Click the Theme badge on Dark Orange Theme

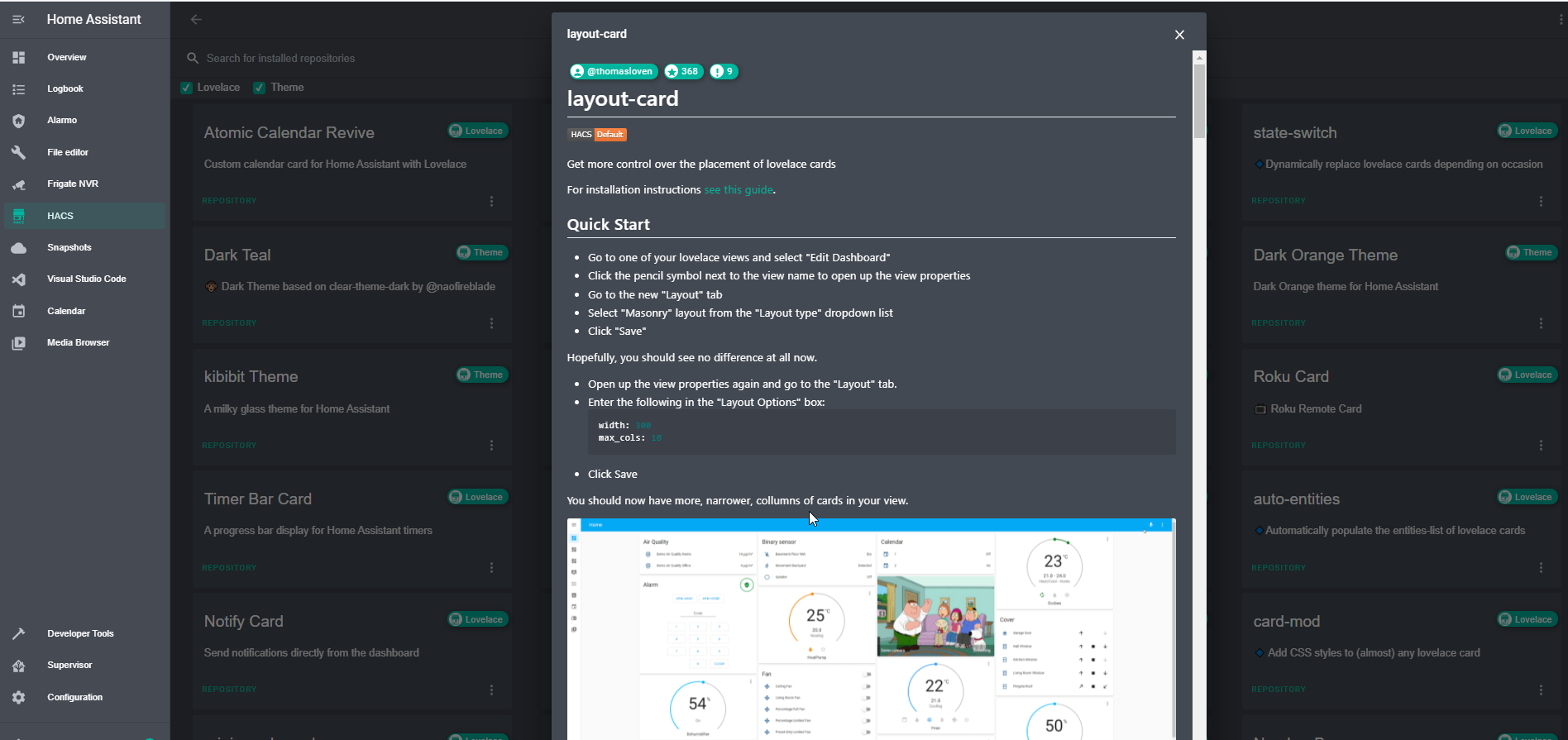point(1531,252)
